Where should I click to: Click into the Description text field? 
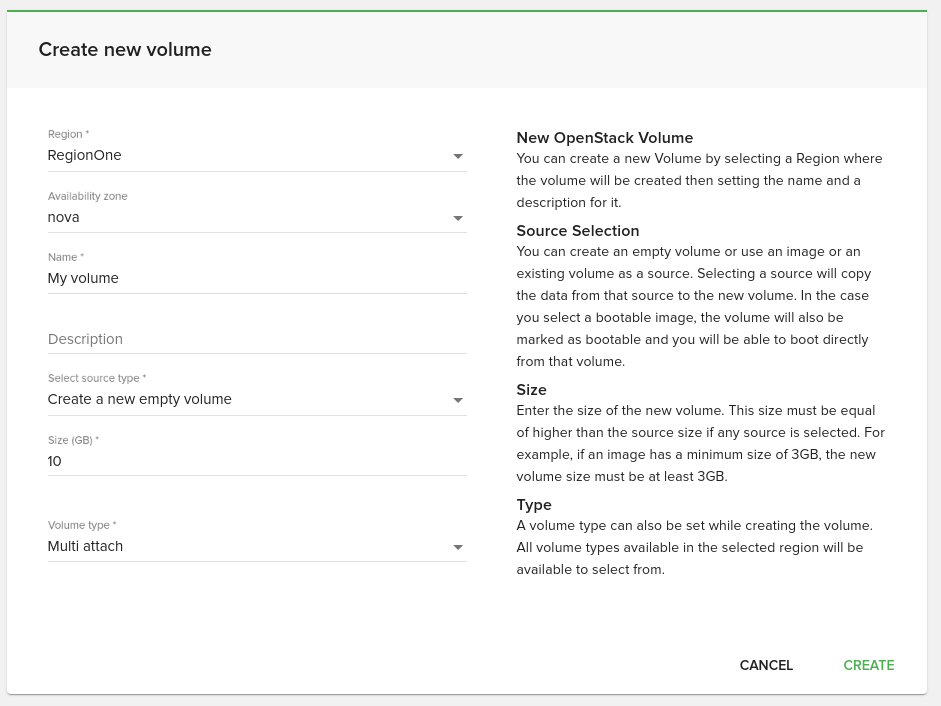(x=257, y=339)
